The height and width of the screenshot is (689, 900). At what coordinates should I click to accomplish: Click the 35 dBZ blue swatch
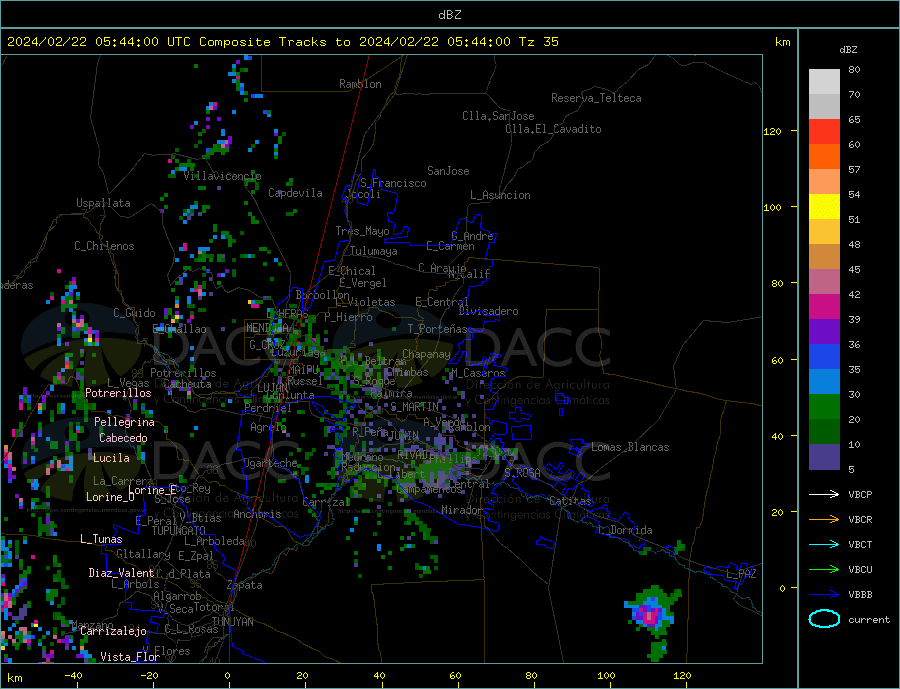(x=824, y=357)
